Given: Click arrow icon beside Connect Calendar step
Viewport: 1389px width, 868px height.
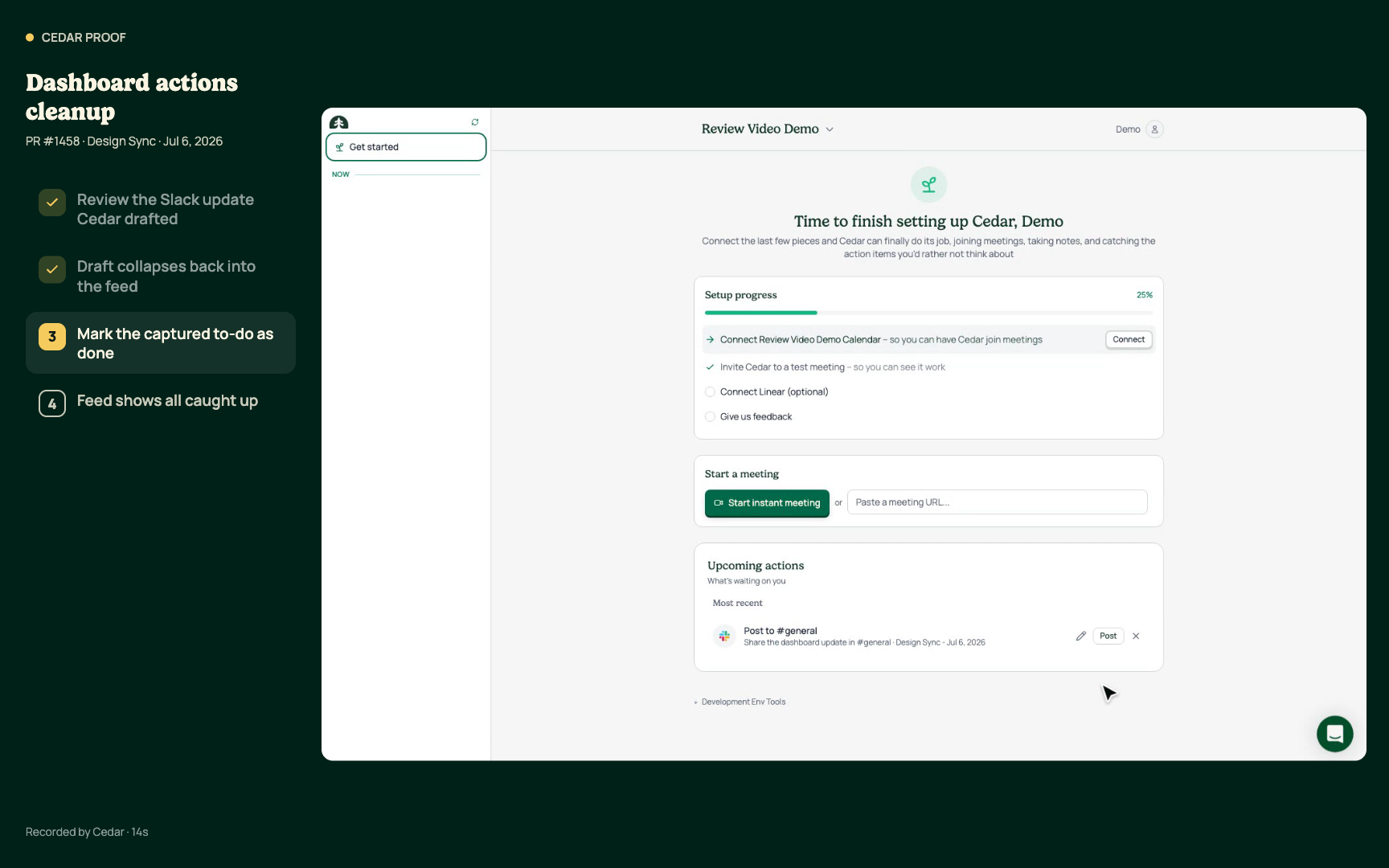Looking at the screenshot, I should 710,340.
